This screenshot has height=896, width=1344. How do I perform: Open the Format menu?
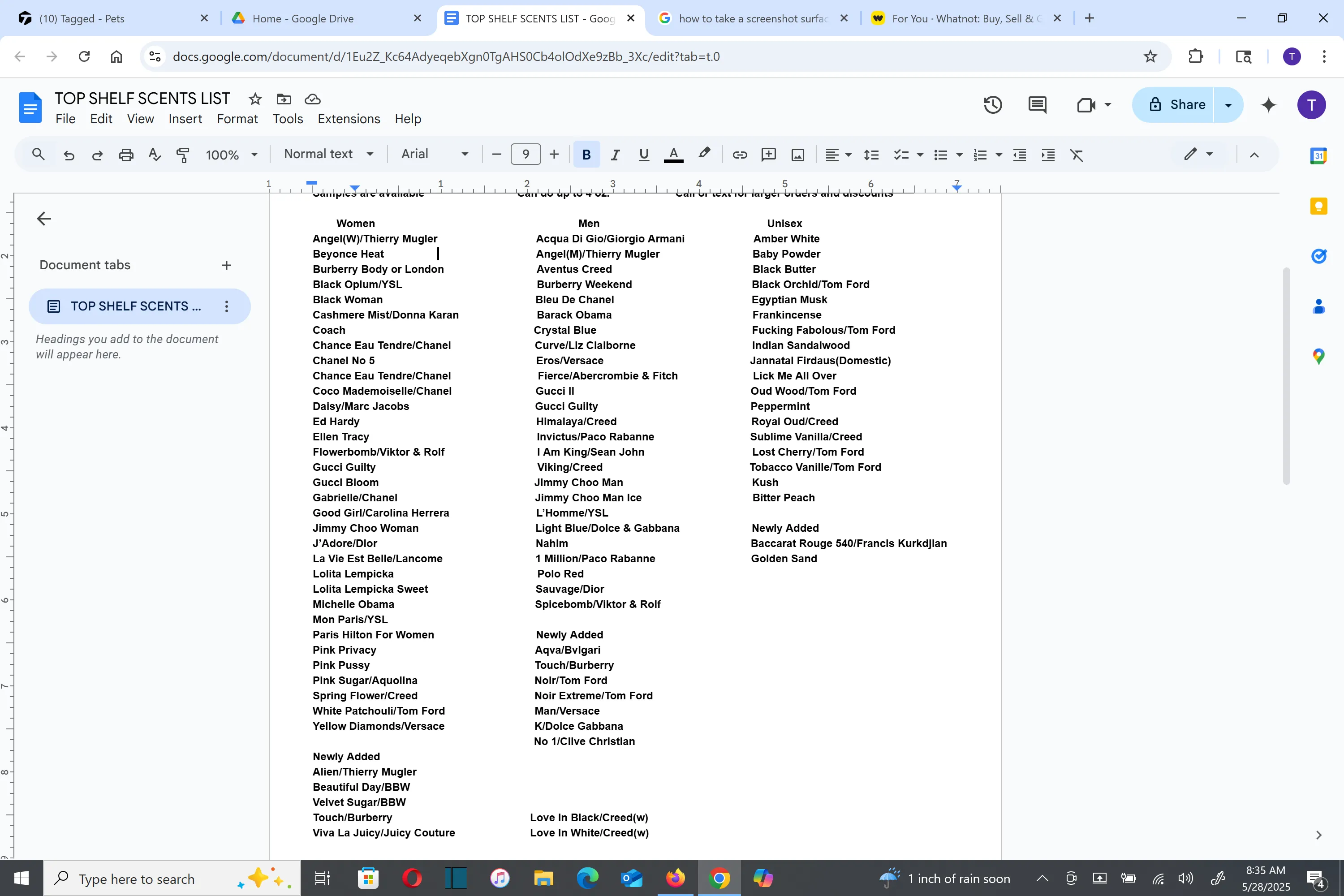click(237, 119)
